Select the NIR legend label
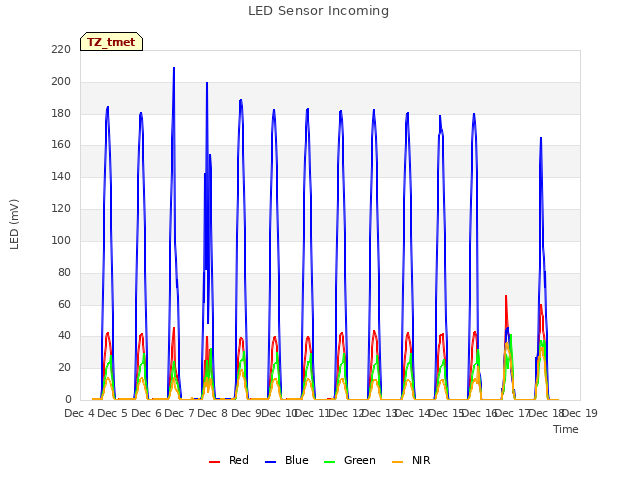The image size is (640, 480). pyautogui.click(x=421, y=460)
